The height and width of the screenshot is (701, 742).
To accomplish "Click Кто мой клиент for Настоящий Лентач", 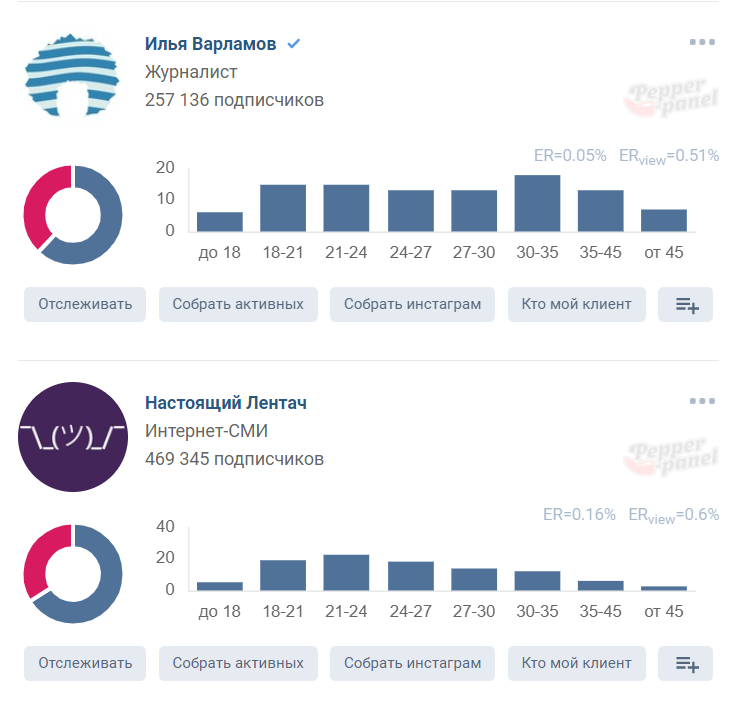I will pos(576,663).
